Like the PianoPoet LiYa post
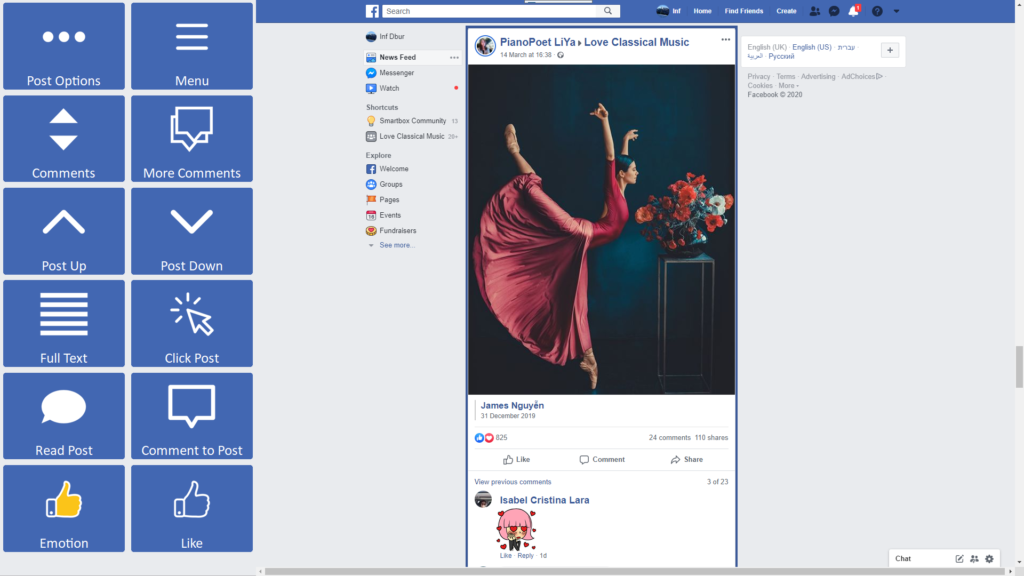Image resolution: width=1024 pixels, height=576 pixels. (516, 460)
